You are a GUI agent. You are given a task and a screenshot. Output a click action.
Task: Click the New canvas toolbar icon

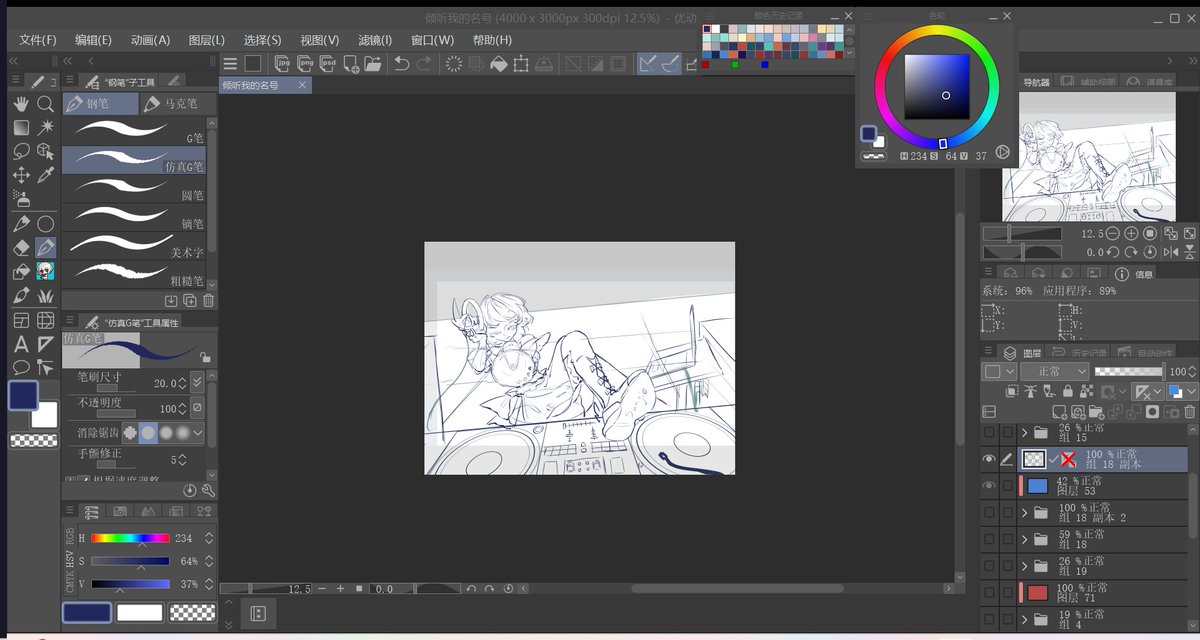[x=351, y=64]
